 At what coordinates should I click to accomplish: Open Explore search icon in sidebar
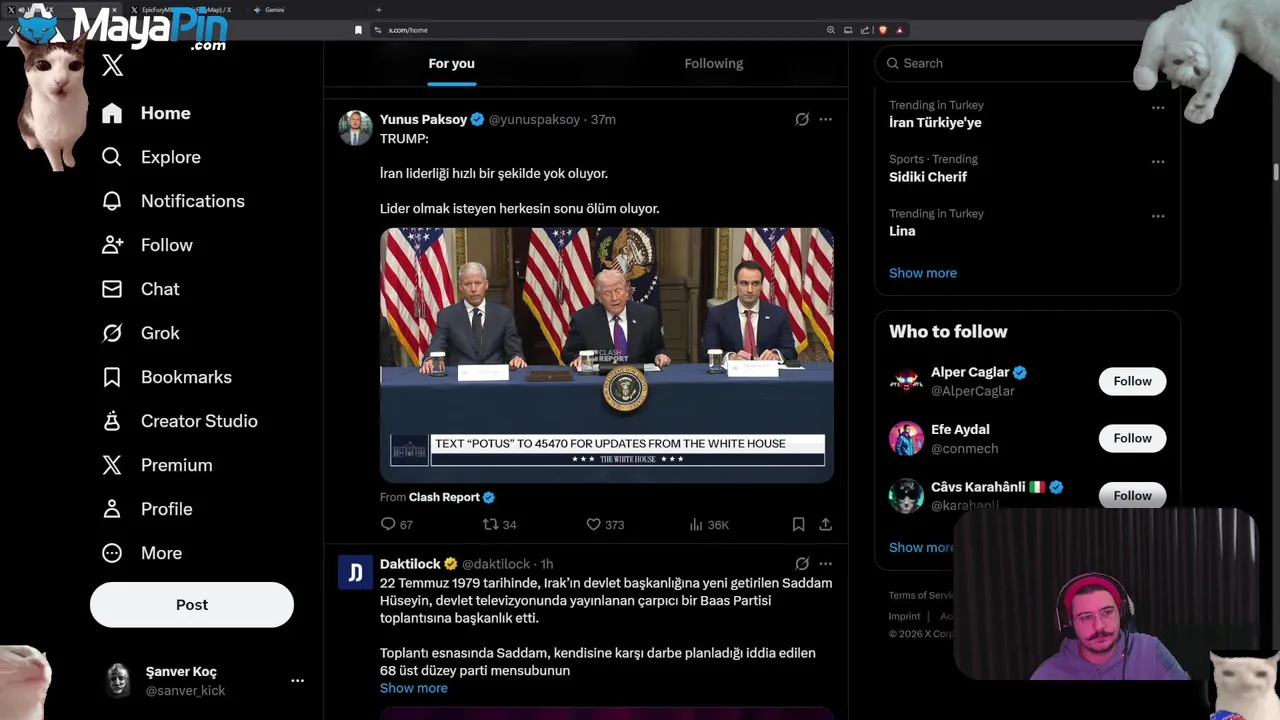point(112,157)
